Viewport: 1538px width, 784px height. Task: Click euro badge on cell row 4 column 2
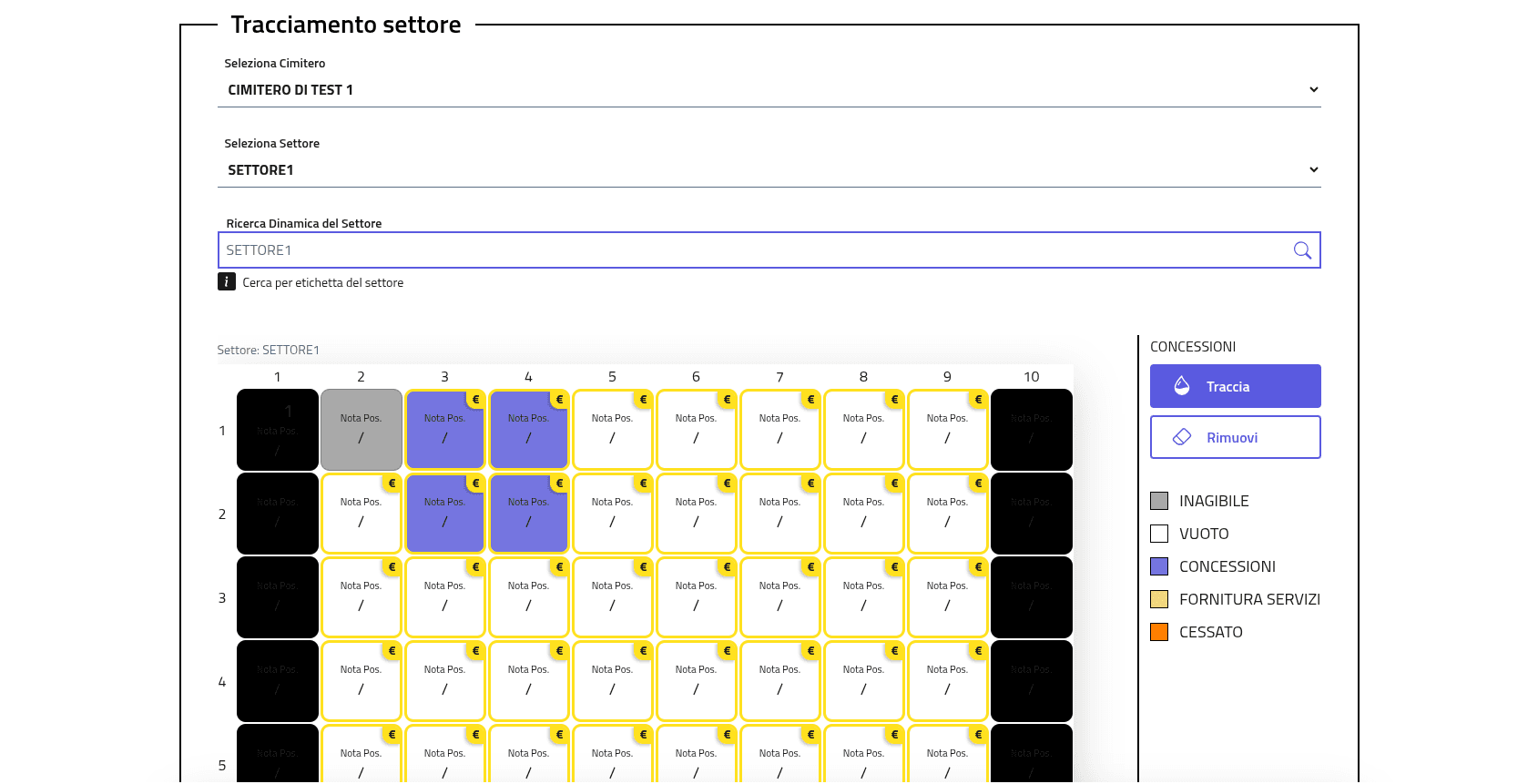(392, 650)
